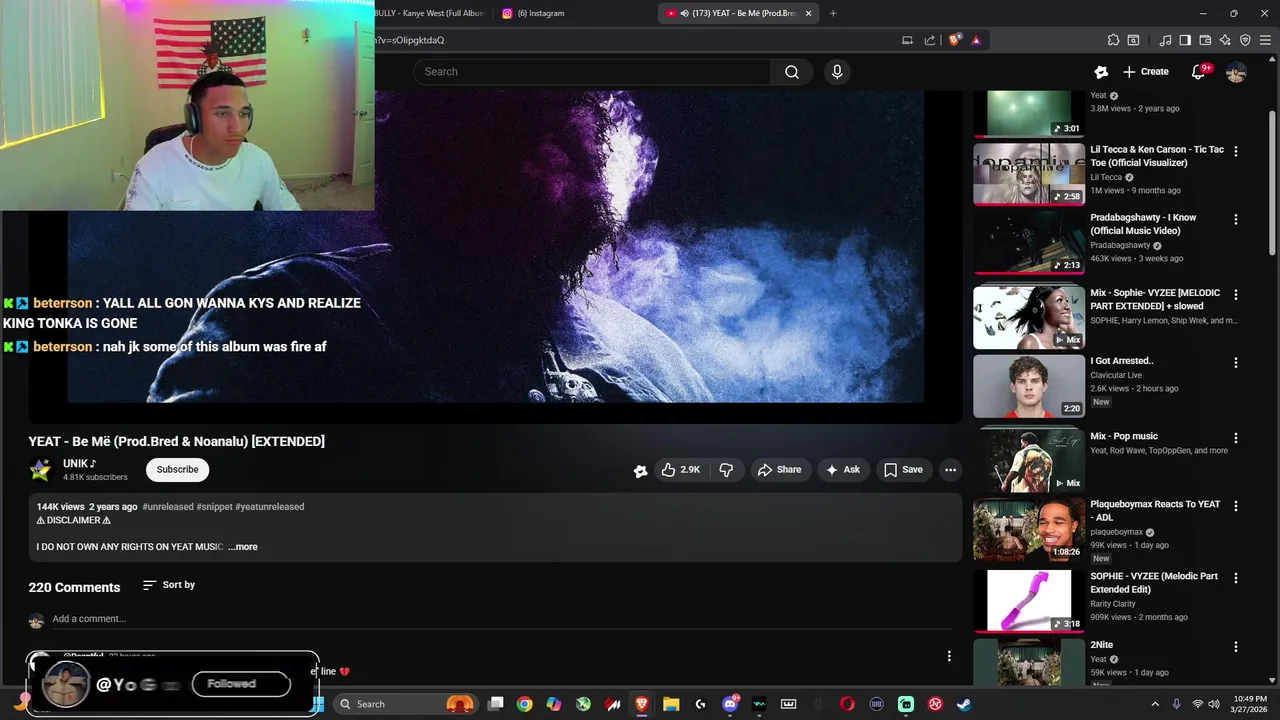Open Brave playlist music note icon
Image resolution: width=1280 pixels, height=720 pixels.
point(1165,40)
